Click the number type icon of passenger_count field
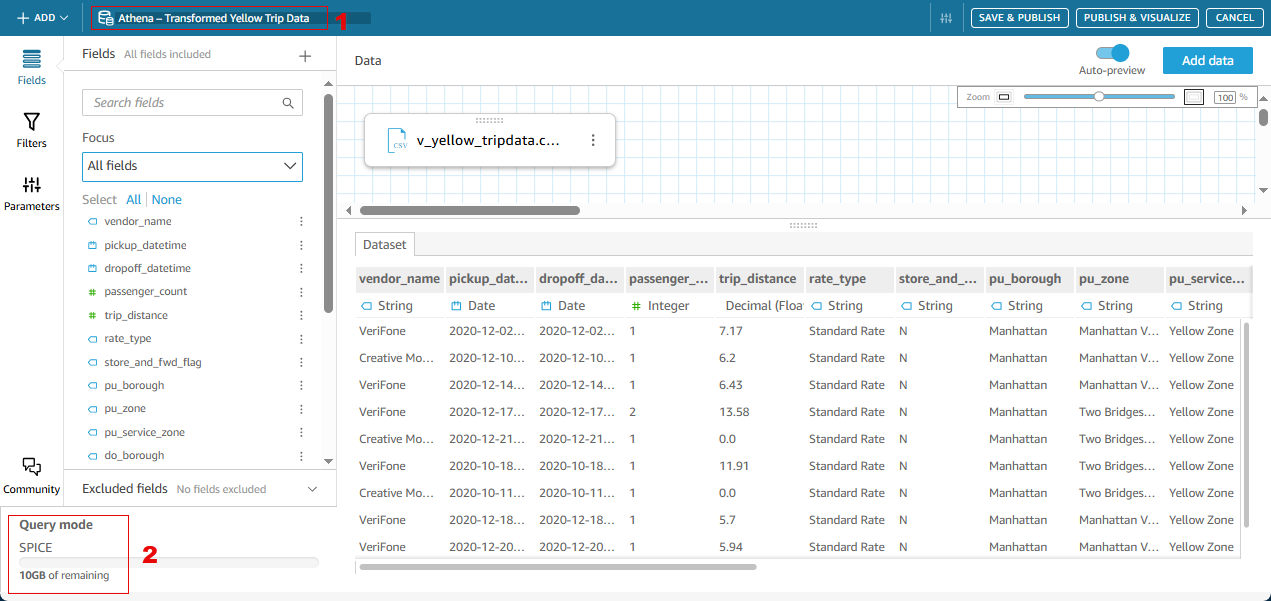Image resolution: width=1271 pixels, height=601 pixels. click(92, 292)
